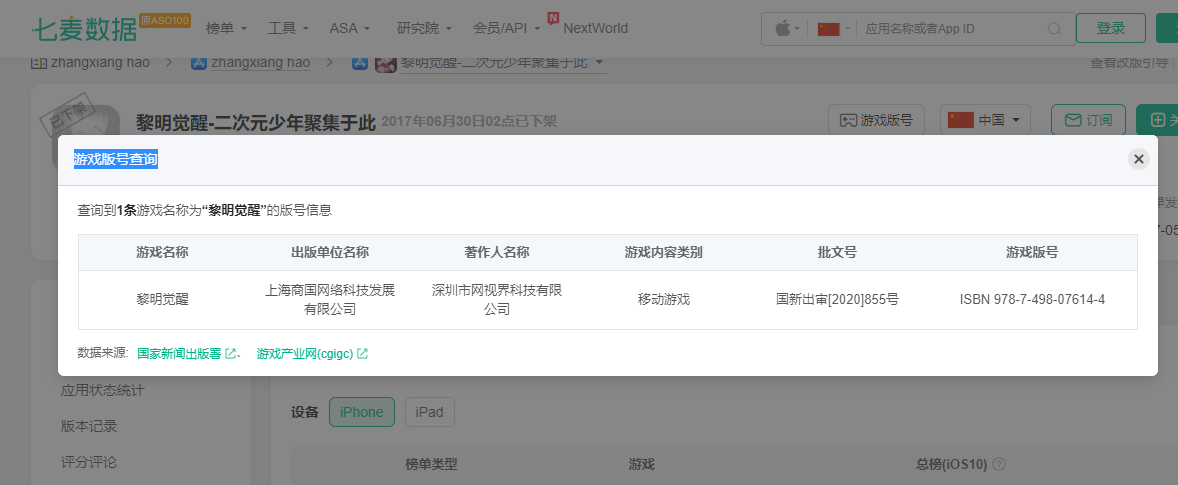This screenshot has height=485, width=1178.
Task: Click the 查看改版引导 link
Action: [1129, 63]
